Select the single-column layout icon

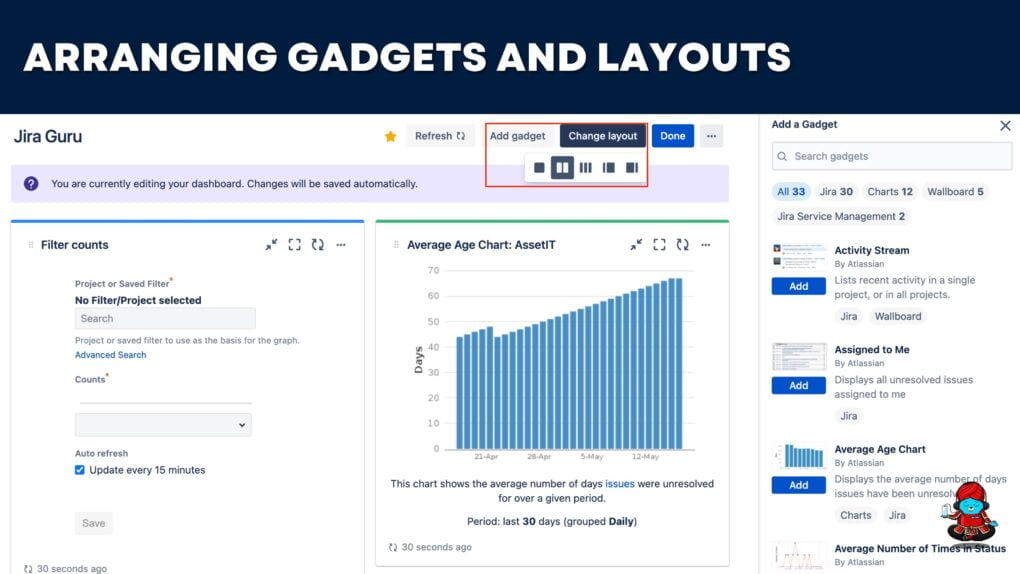pos(539,168)
